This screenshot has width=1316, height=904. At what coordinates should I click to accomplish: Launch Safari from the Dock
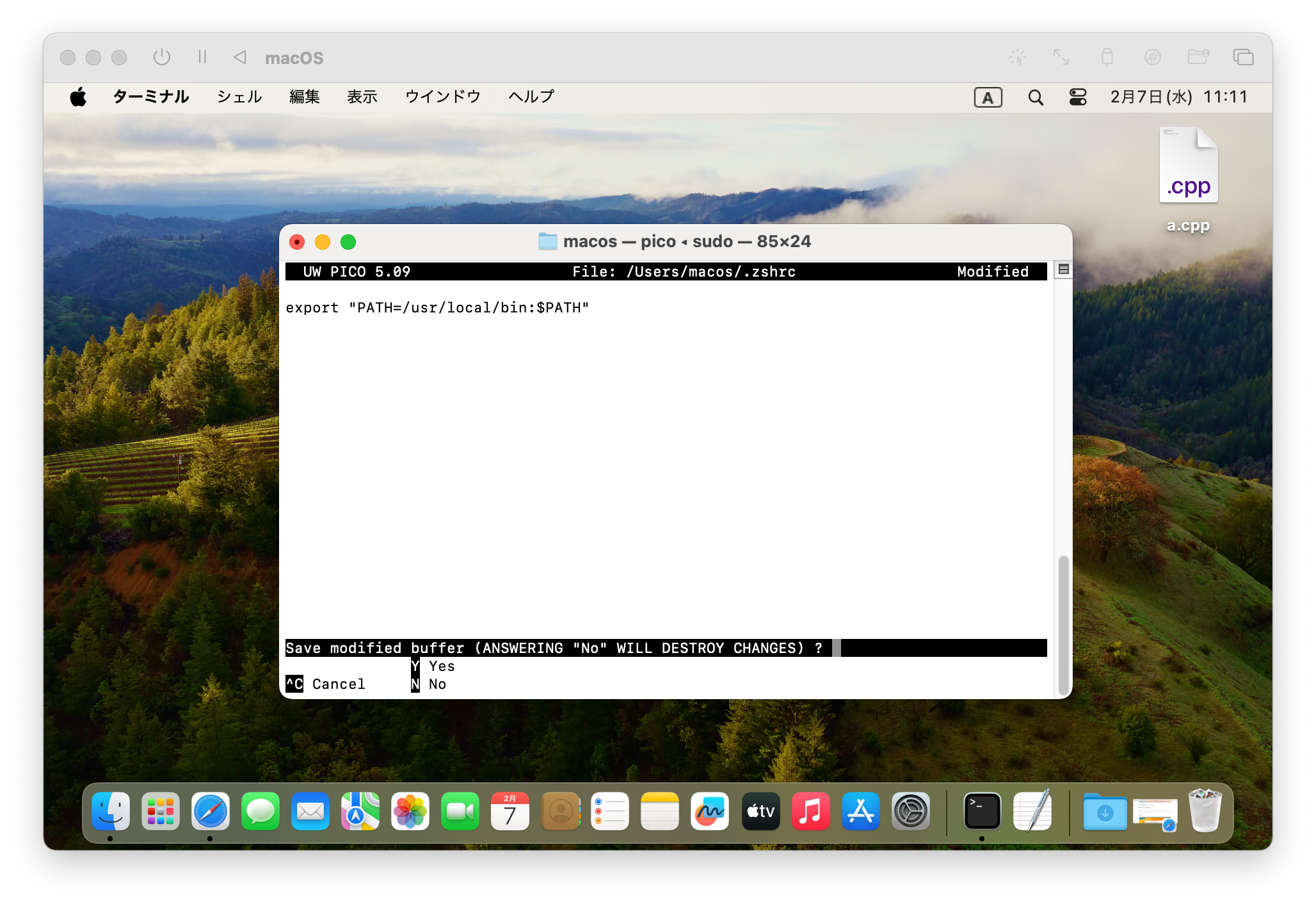[x=211, y=812]
